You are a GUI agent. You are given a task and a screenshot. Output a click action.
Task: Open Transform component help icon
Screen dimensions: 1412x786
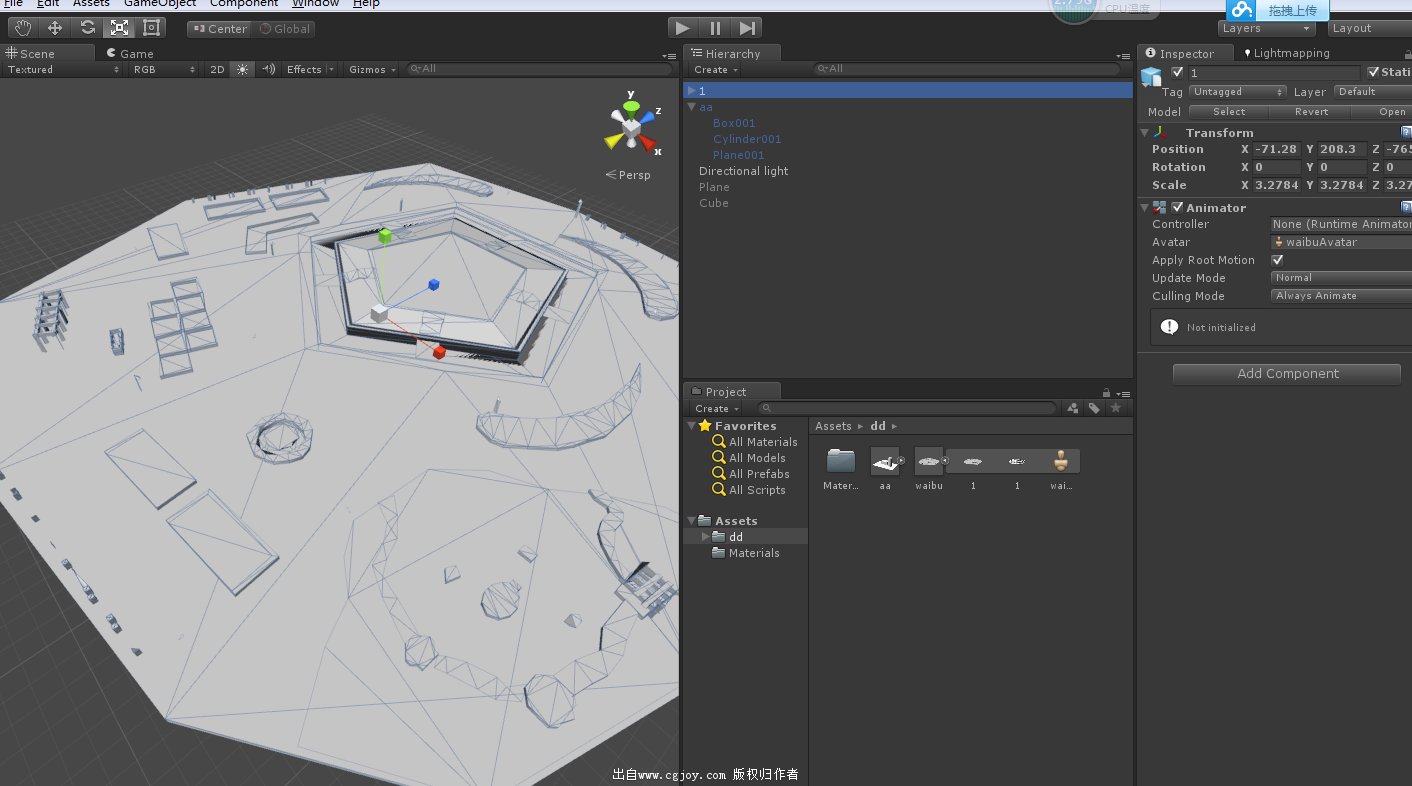tap(1406, 132)
